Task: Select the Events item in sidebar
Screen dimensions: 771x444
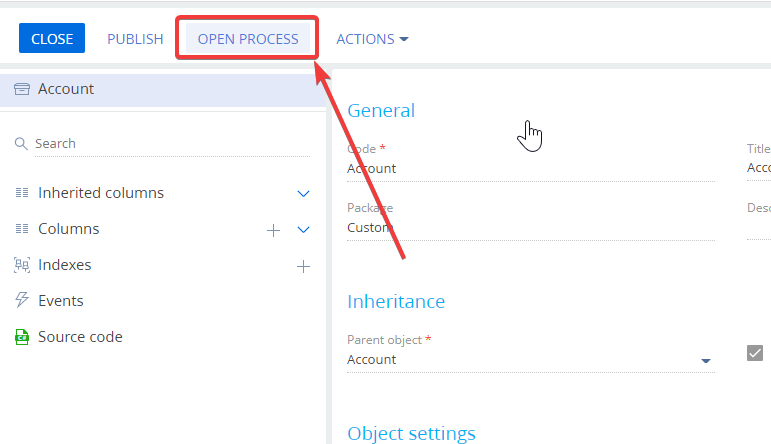Action: pyautogui.click(x=61, y=300)
